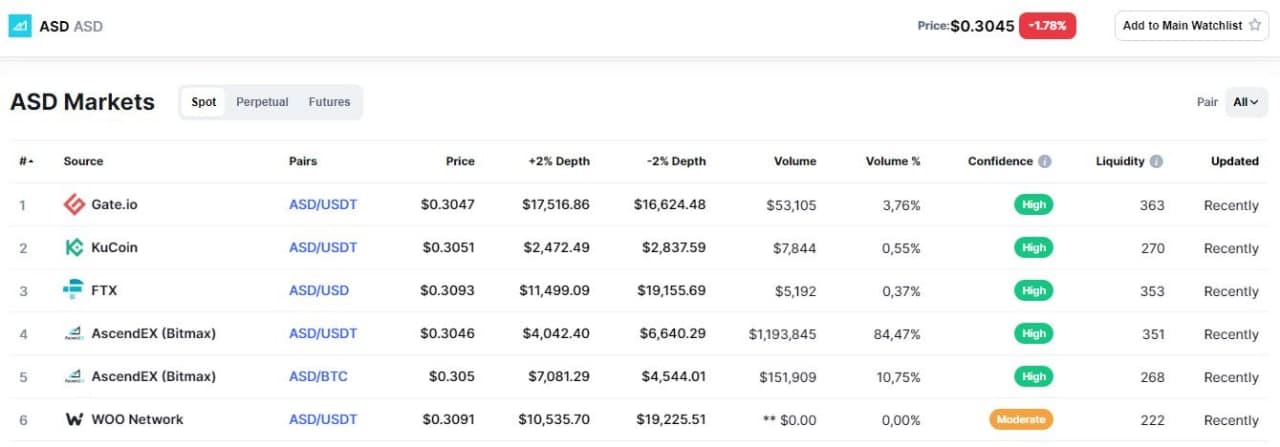Click the KuCoin exchange logo
This screenshot has height=447, width=1280.
74,247
